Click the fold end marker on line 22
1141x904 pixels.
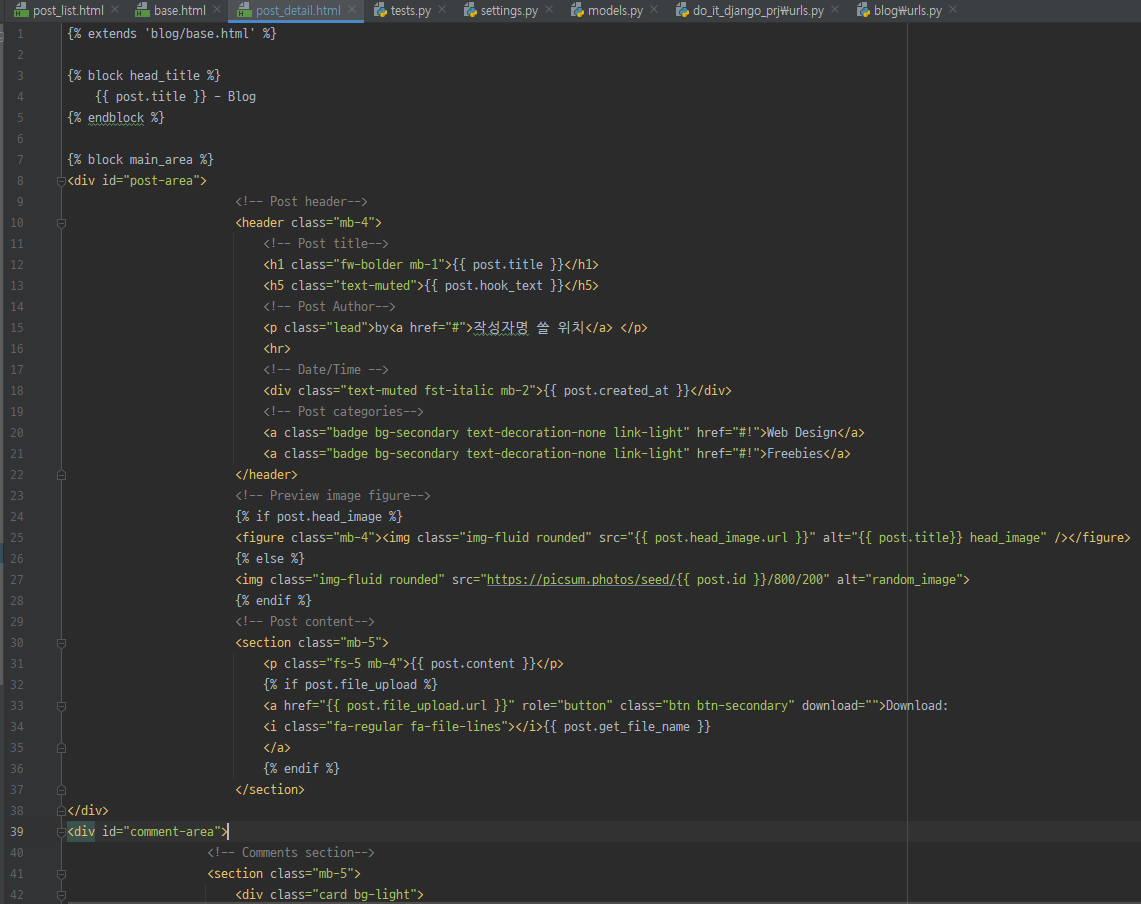(61, 475)
